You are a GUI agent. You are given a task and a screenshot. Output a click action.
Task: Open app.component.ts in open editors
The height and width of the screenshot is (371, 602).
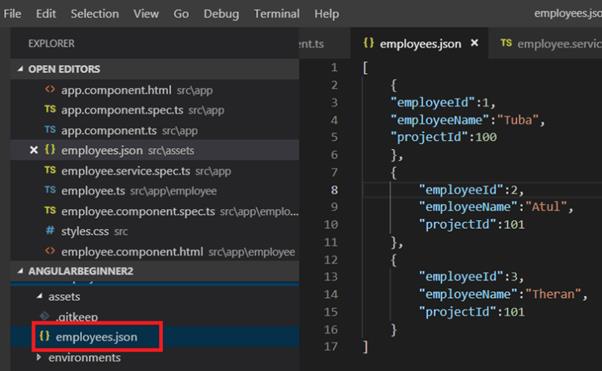click(x=155, y=131)
